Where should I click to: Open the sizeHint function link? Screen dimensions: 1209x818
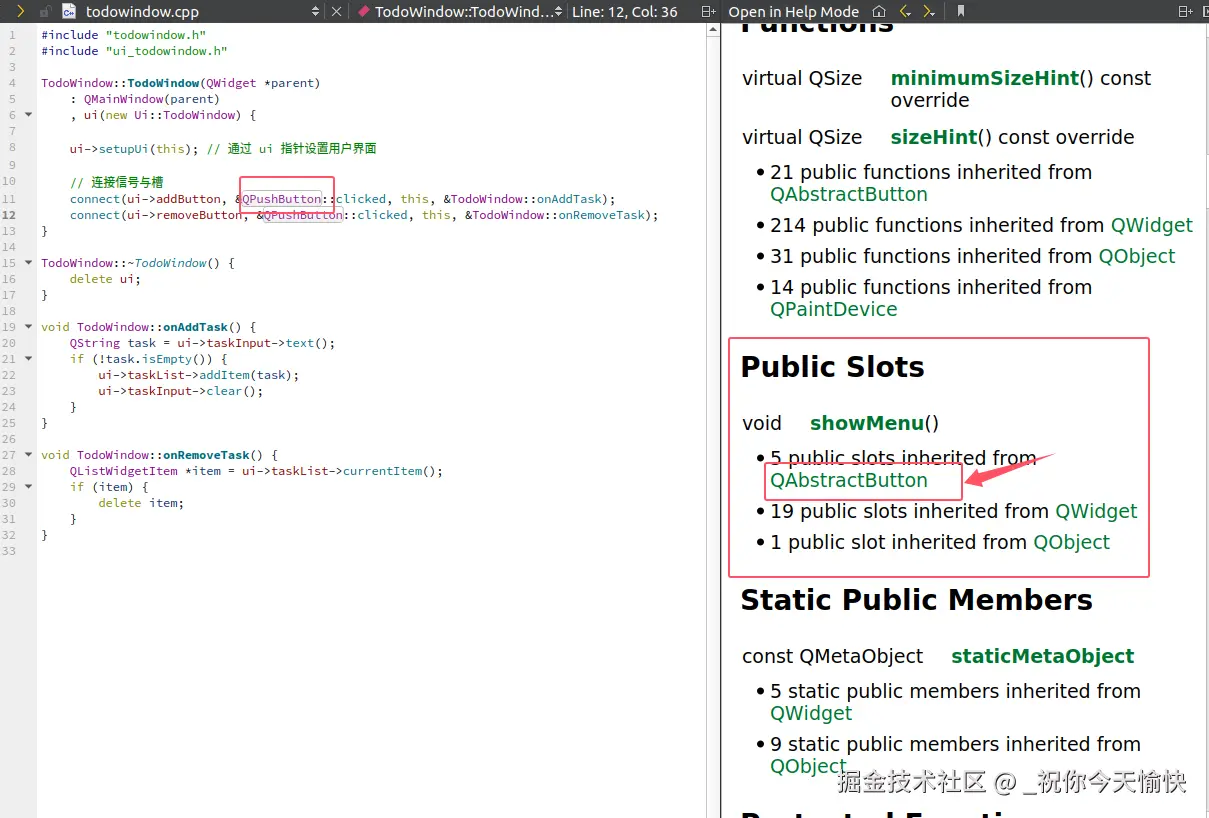pos(934,137)
